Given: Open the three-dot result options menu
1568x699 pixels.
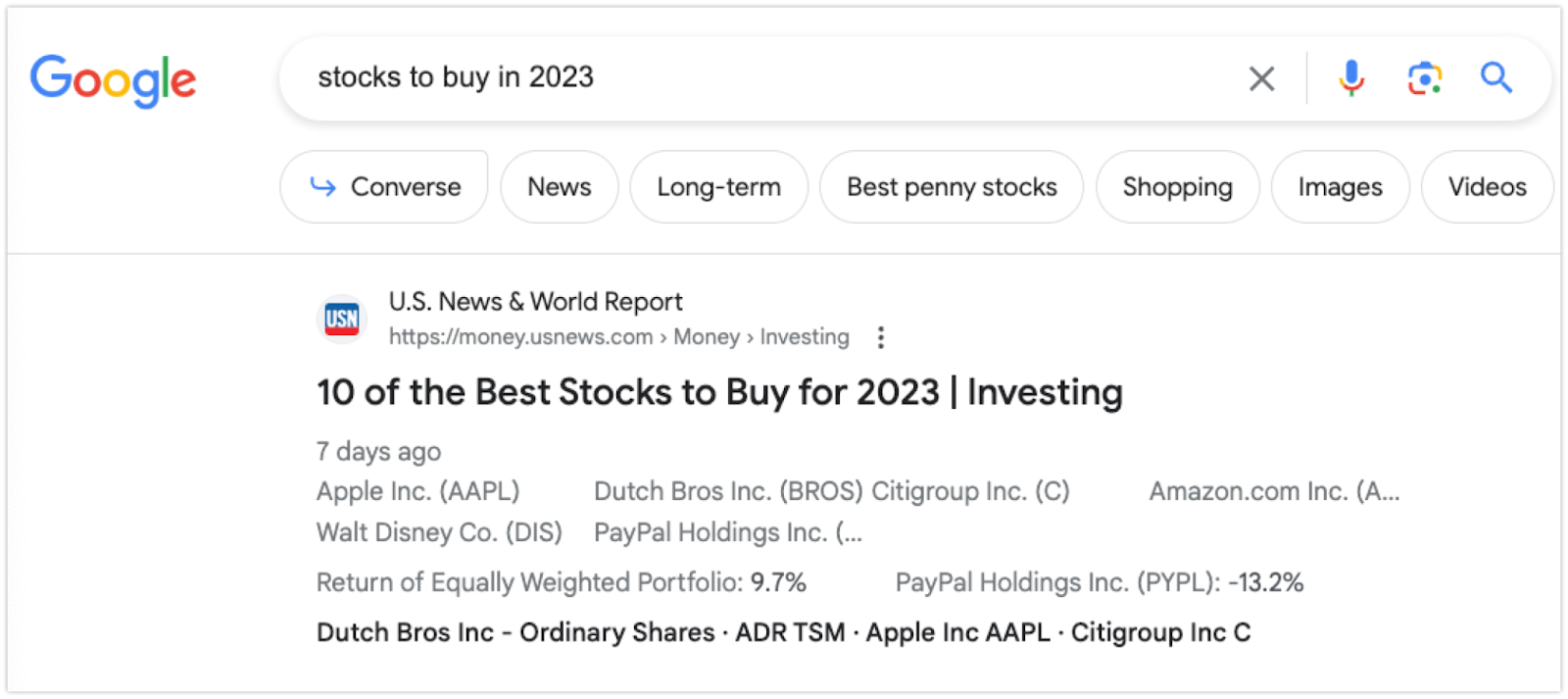Looking at the screenshot, I should coord(881,337).
